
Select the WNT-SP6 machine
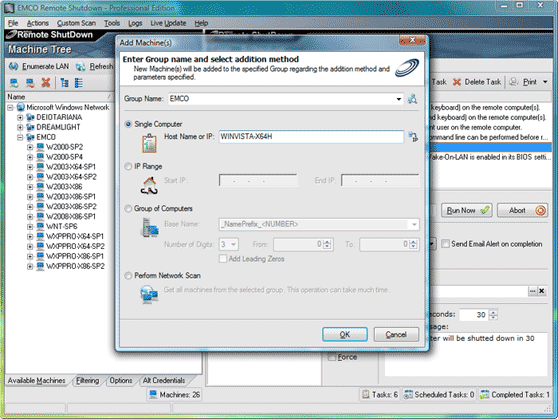pos(62,226)
